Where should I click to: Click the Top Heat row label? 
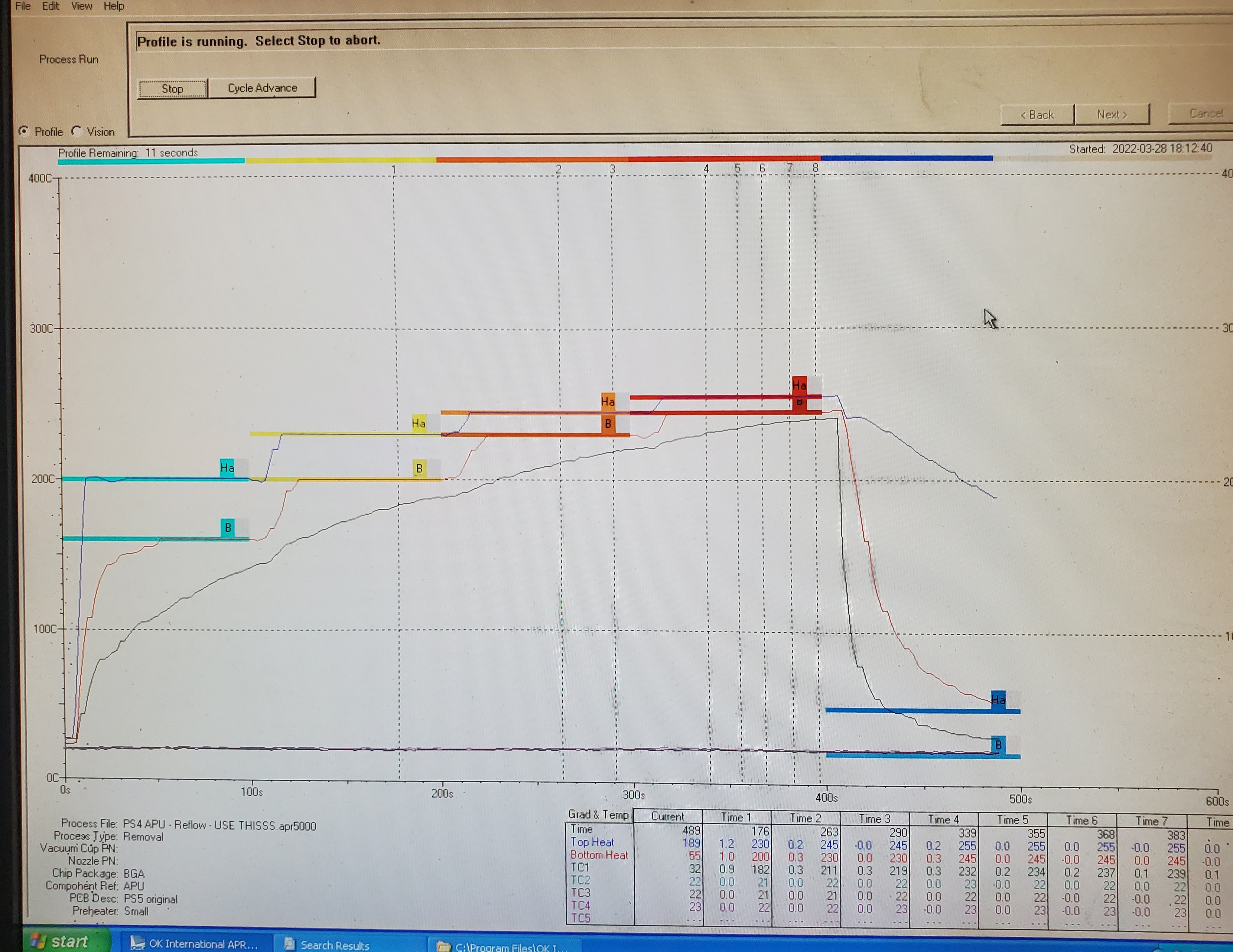pyautogui.click(x=592, y=842)
